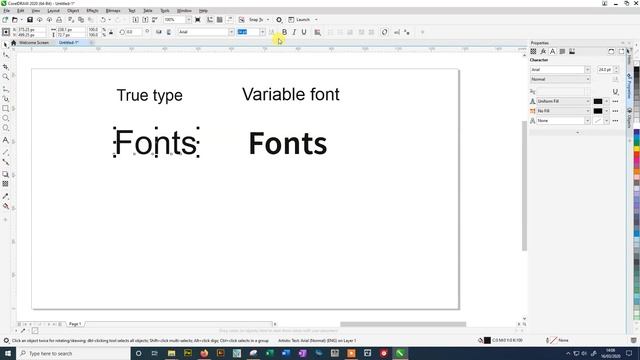The width and height of the screenshot is (640, 360).
Task: Click Windows search box 'Type here to search'
Action: (73, 353)
